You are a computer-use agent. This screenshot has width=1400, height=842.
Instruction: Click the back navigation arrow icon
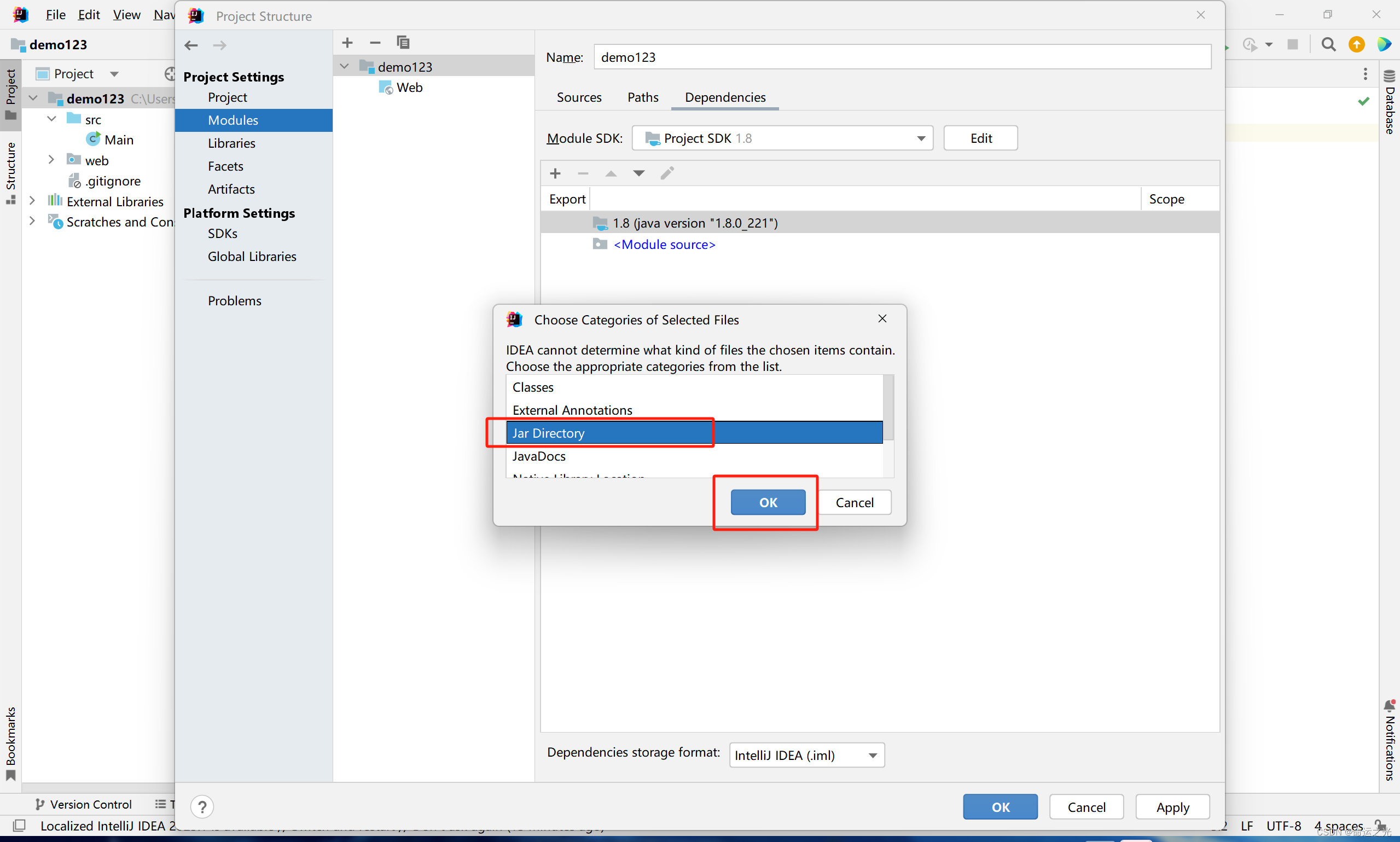click(192, 44)
